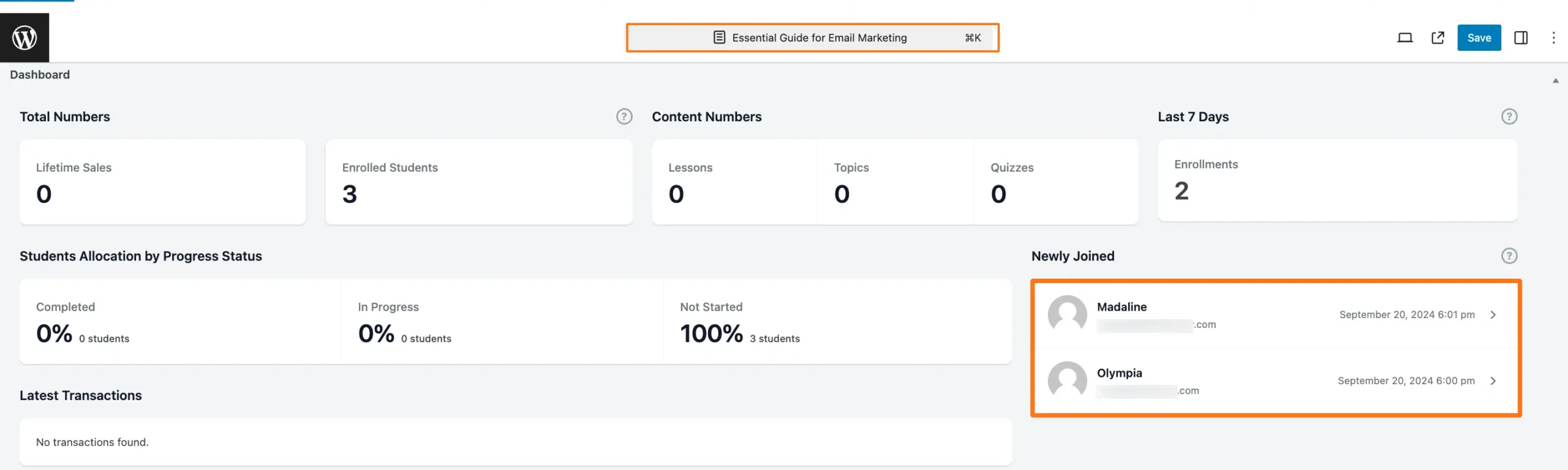Click Madaline's avatar image

tap(1067, 314)
